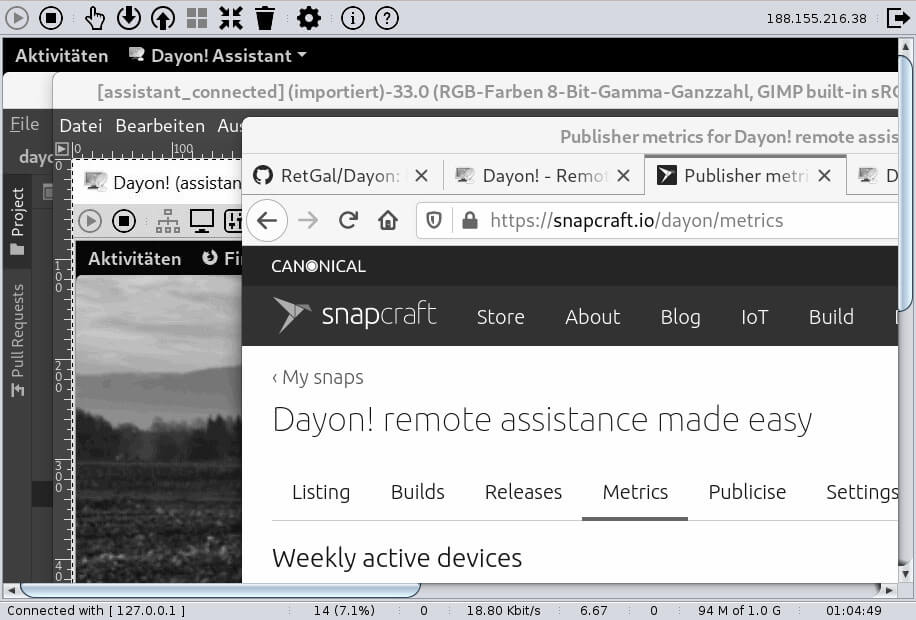Click the upload clipboard arrow icon
Viewport: 916px width, 620px height.
pyautogui.click(x=163, y=18)
